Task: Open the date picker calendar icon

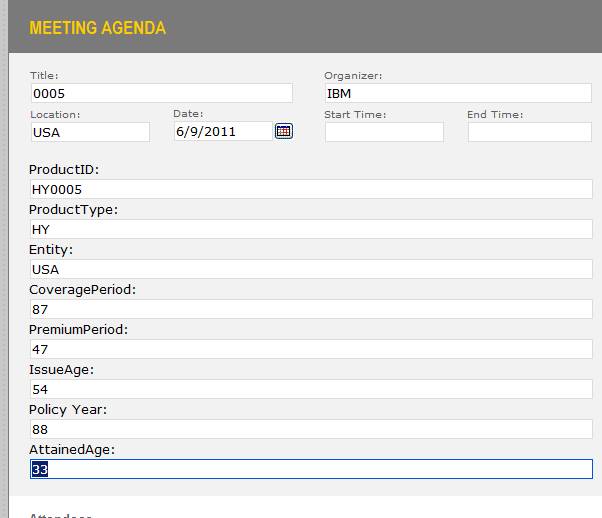Action: click(x=283, y=131)
